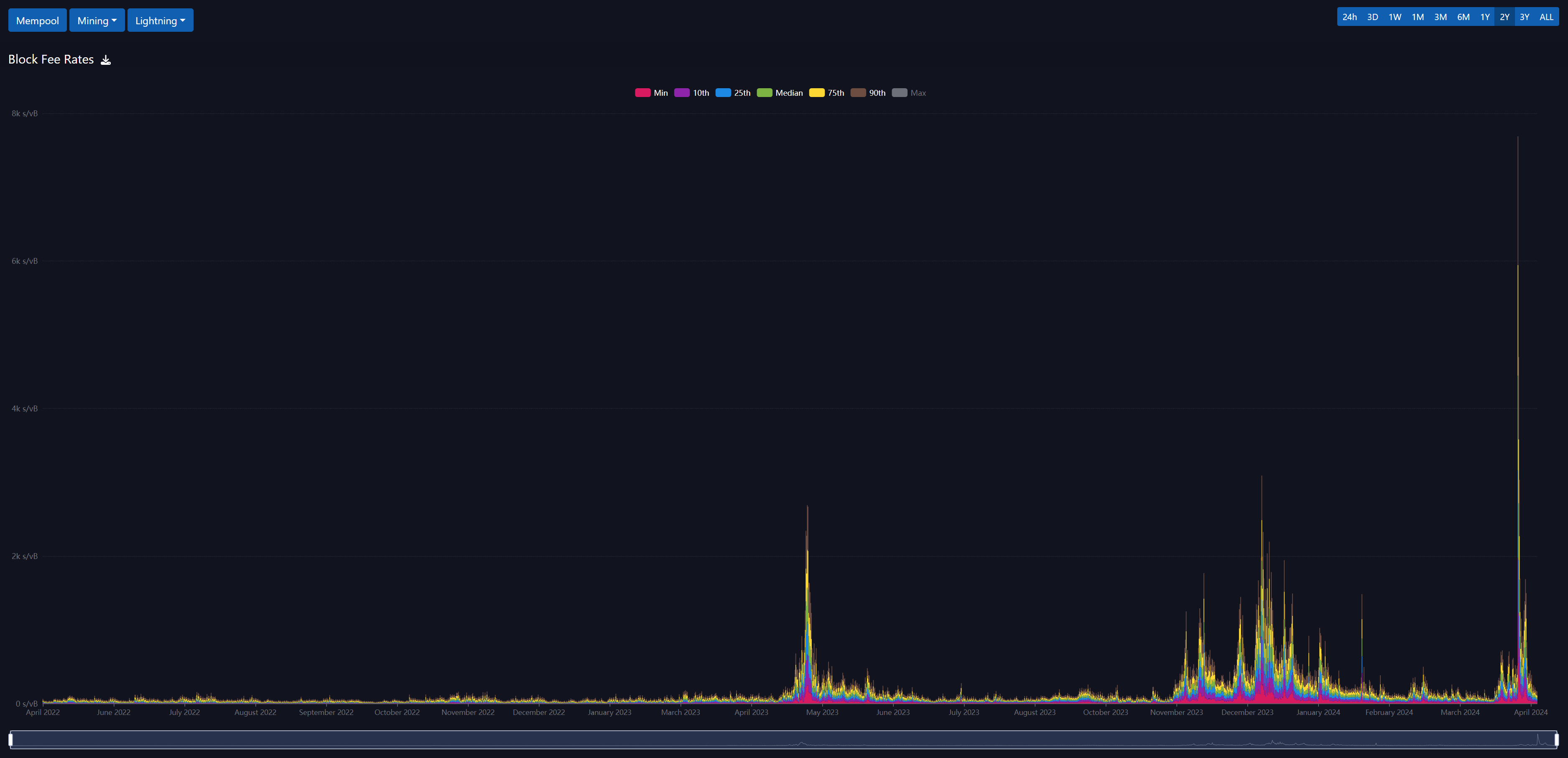This screenshot has height=758, width=1568.
Task: Download the Block Fee Rates chart data
Action: (x=106, y=60)
